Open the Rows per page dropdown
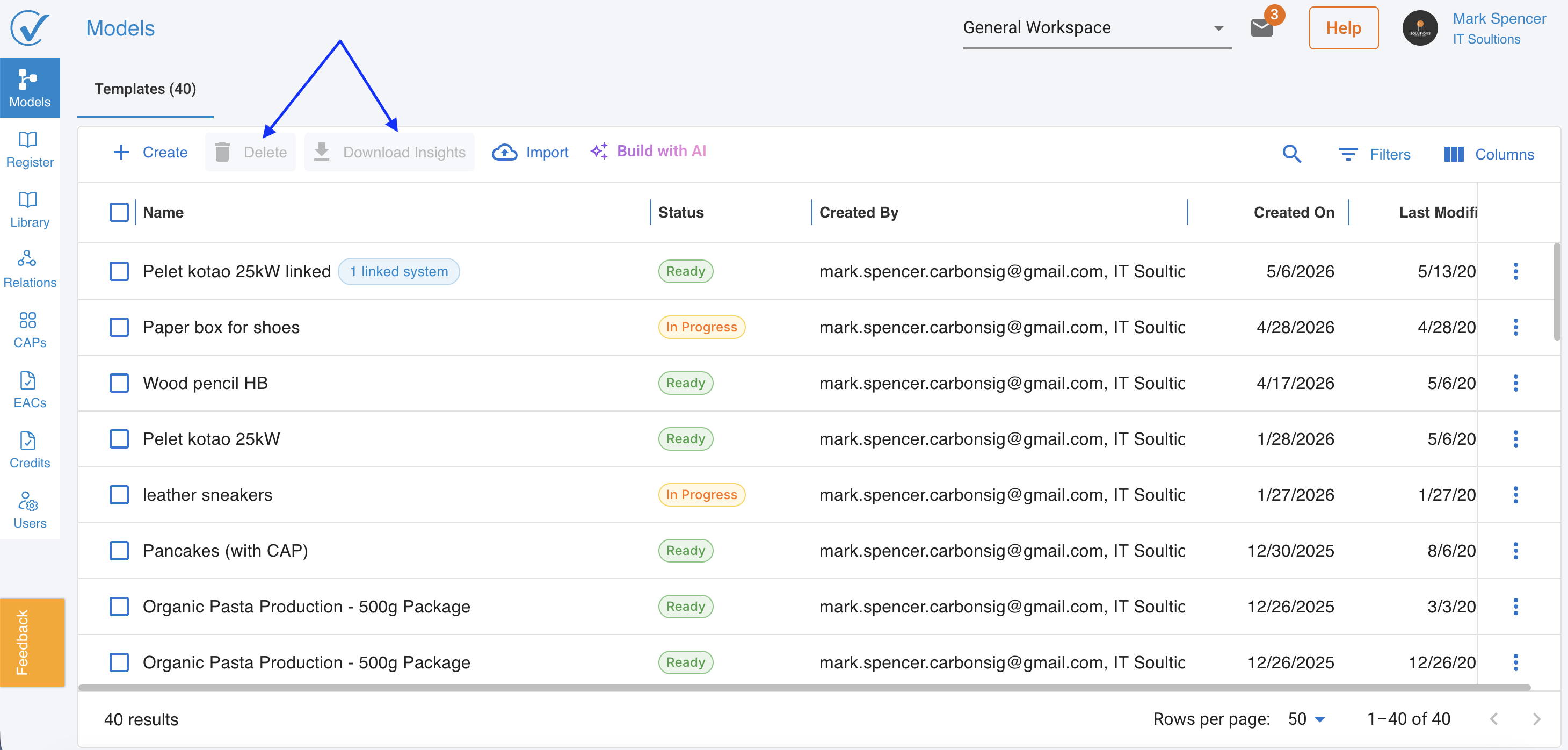Screen dimensions: 1568x750 point(1306,719)
